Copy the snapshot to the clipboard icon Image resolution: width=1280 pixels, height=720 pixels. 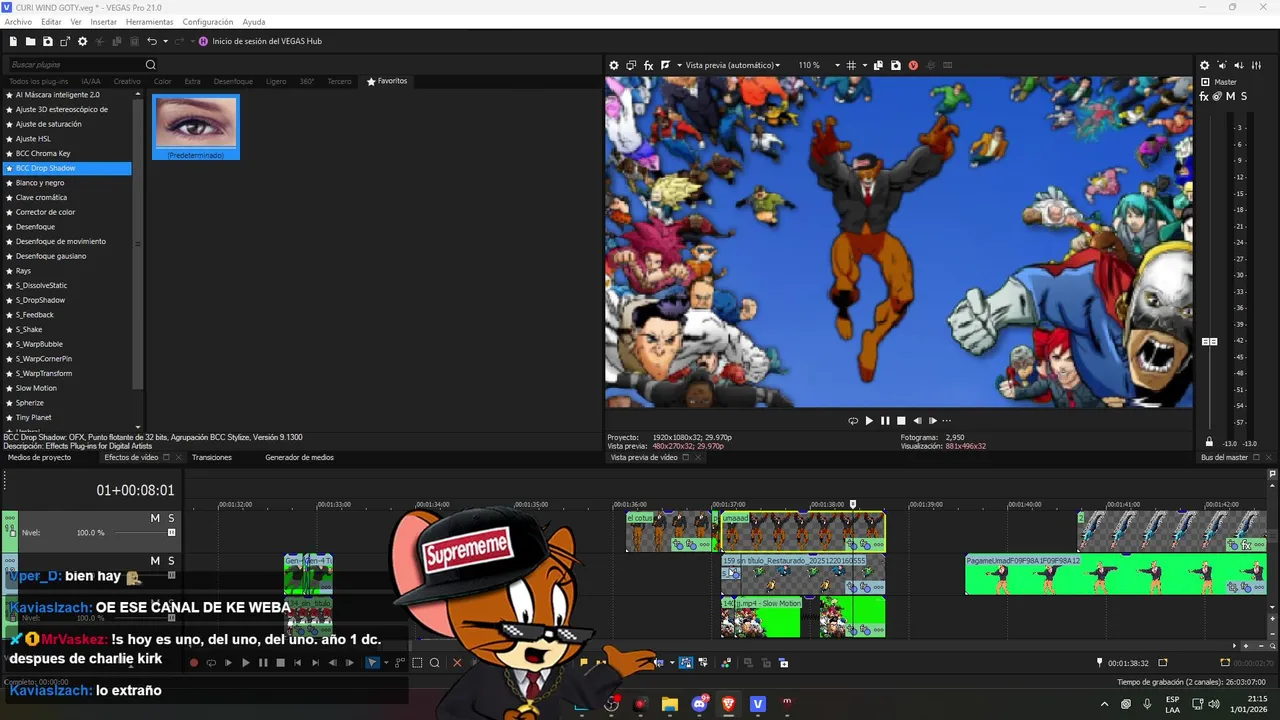[878, 65]
